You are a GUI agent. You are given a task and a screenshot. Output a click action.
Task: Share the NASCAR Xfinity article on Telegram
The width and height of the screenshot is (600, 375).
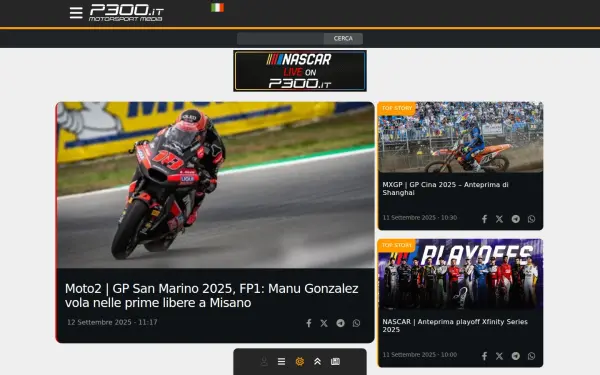click(x=516, y=356)
